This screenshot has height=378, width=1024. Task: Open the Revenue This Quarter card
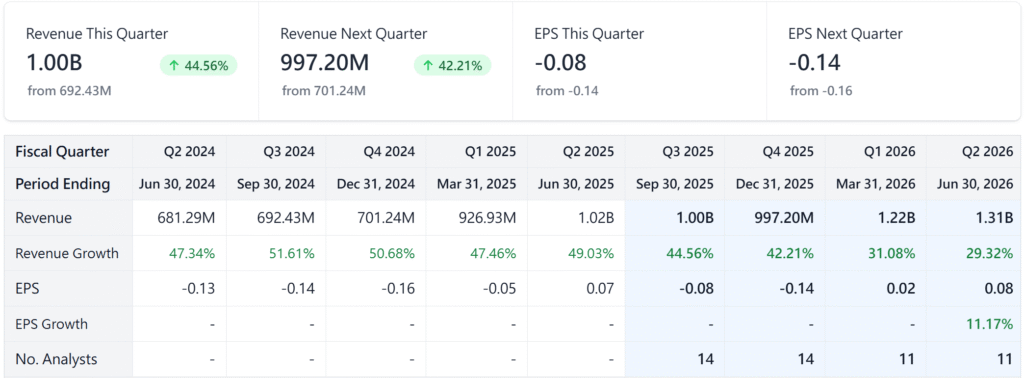pyautogui.click(x=132, y=61)
